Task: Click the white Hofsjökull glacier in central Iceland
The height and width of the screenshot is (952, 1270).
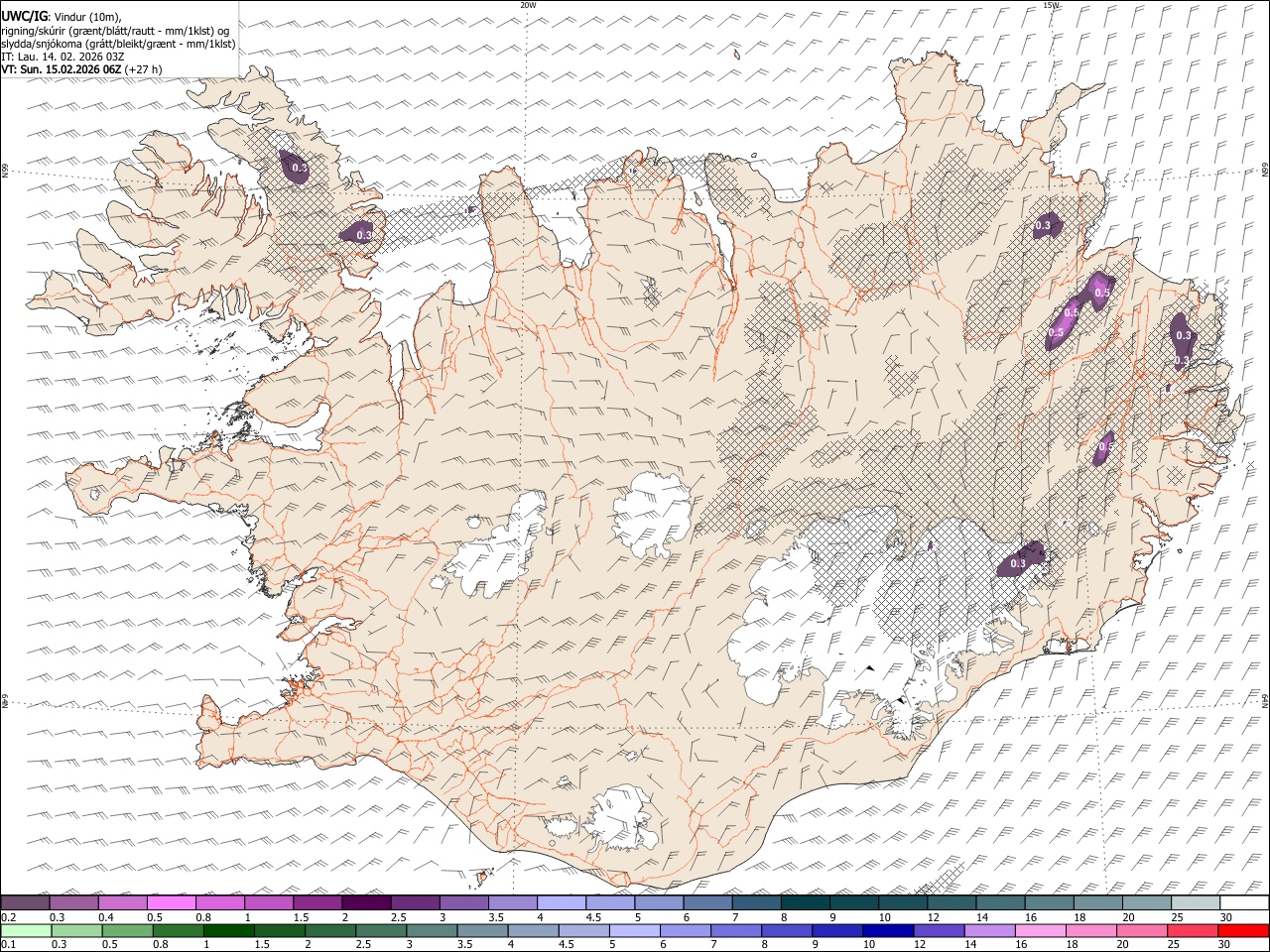Action: (x=652, y=516)
